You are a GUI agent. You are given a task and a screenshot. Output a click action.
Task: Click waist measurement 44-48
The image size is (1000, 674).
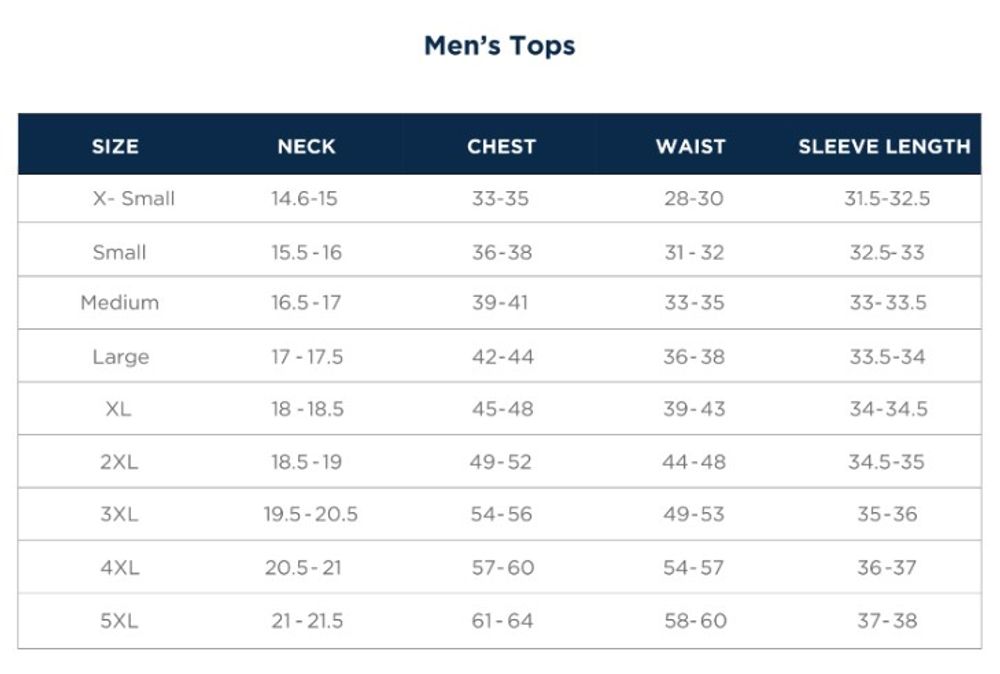point(694,462)
